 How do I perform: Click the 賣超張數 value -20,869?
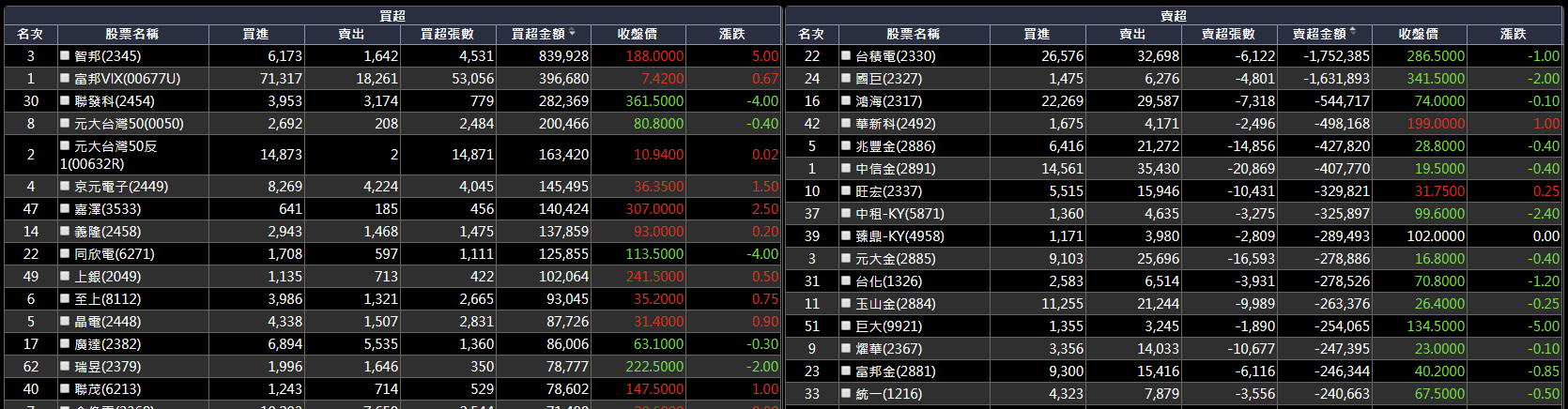(1251, 169)
